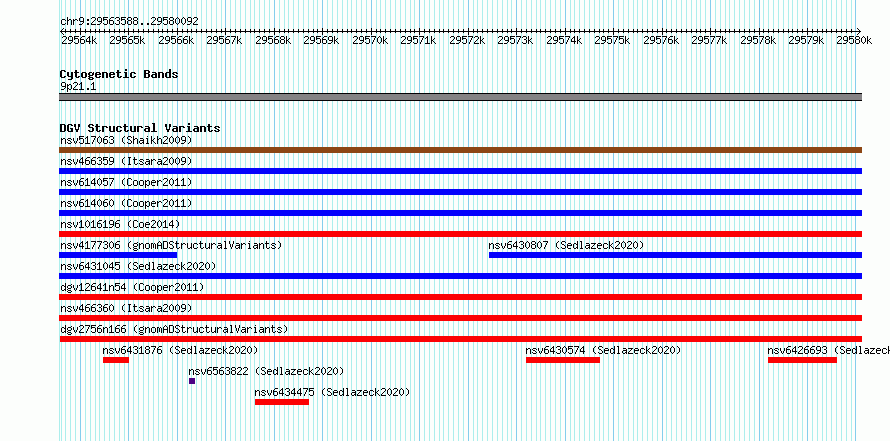Select the nsv466360 (Itsara2009) red bar
The image size is (890, 441).
click(x=460, y=318)
